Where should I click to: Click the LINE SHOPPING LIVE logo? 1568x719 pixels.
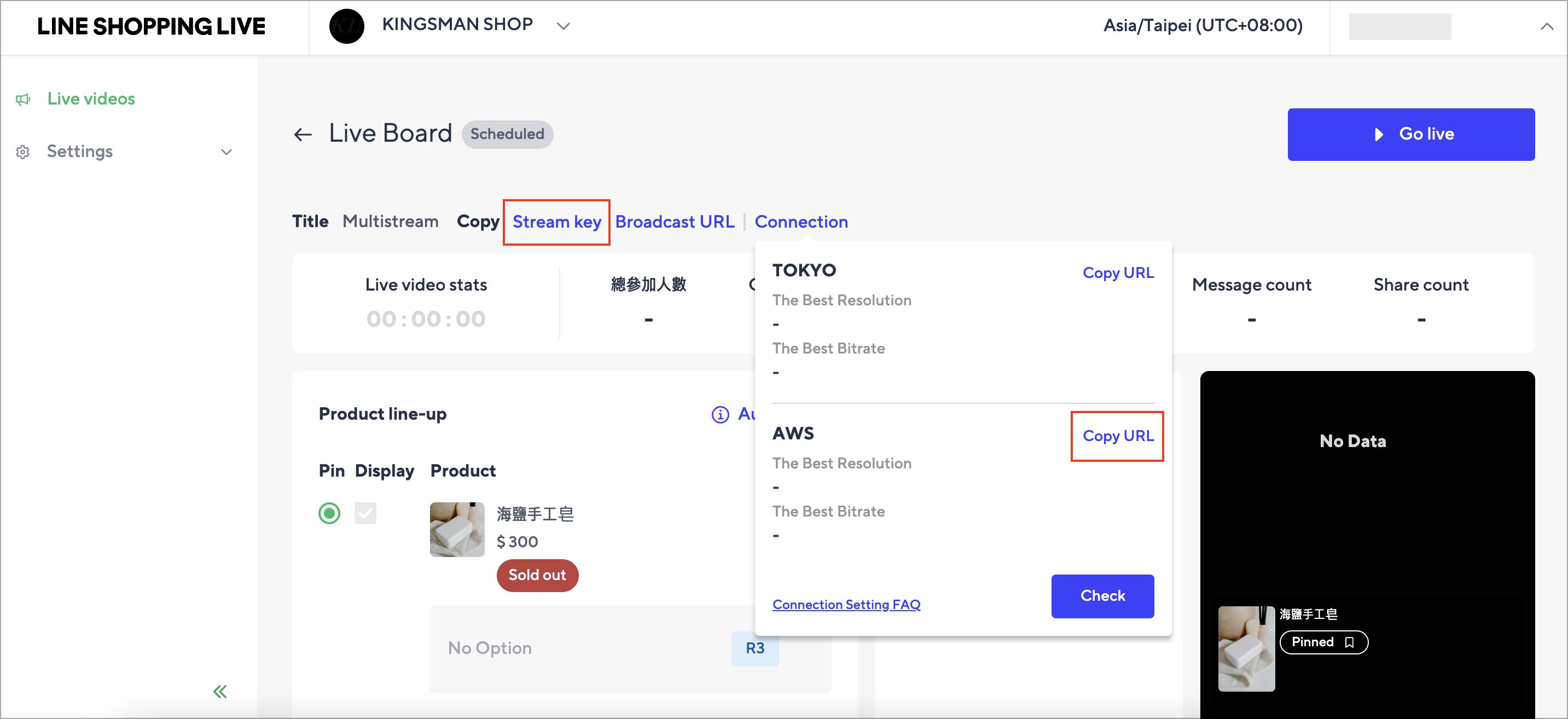(151, 26)
